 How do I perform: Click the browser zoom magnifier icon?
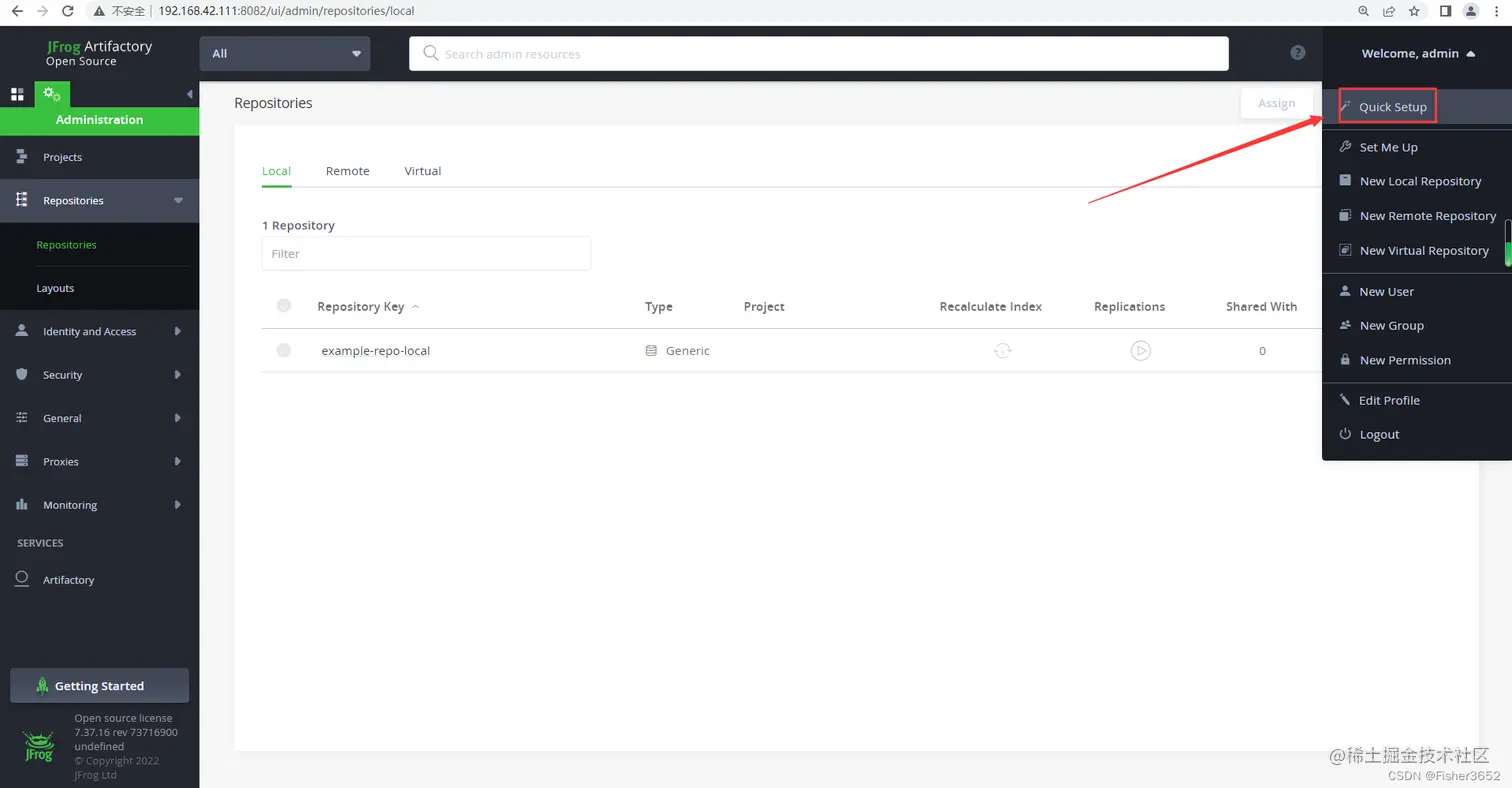click(x=1364, y=11)
